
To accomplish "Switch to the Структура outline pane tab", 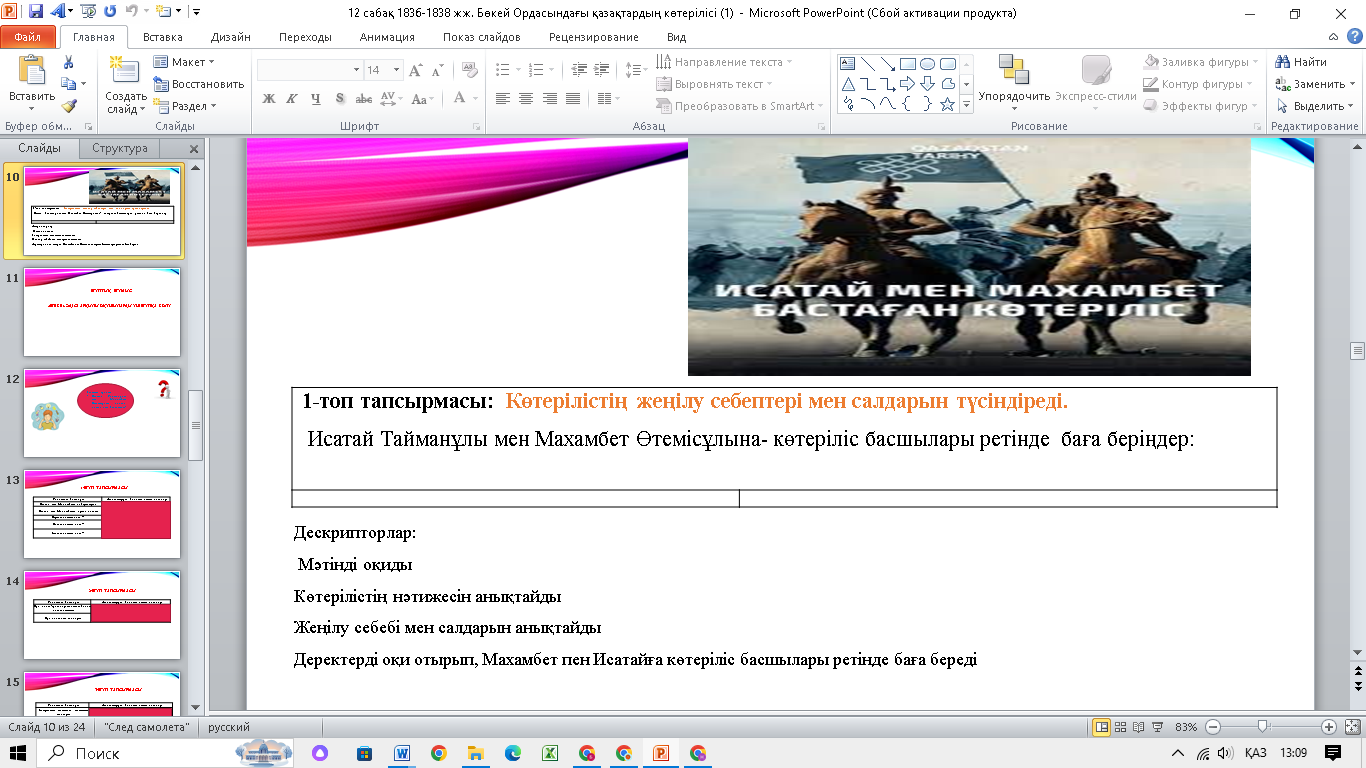I will point(120,148).
